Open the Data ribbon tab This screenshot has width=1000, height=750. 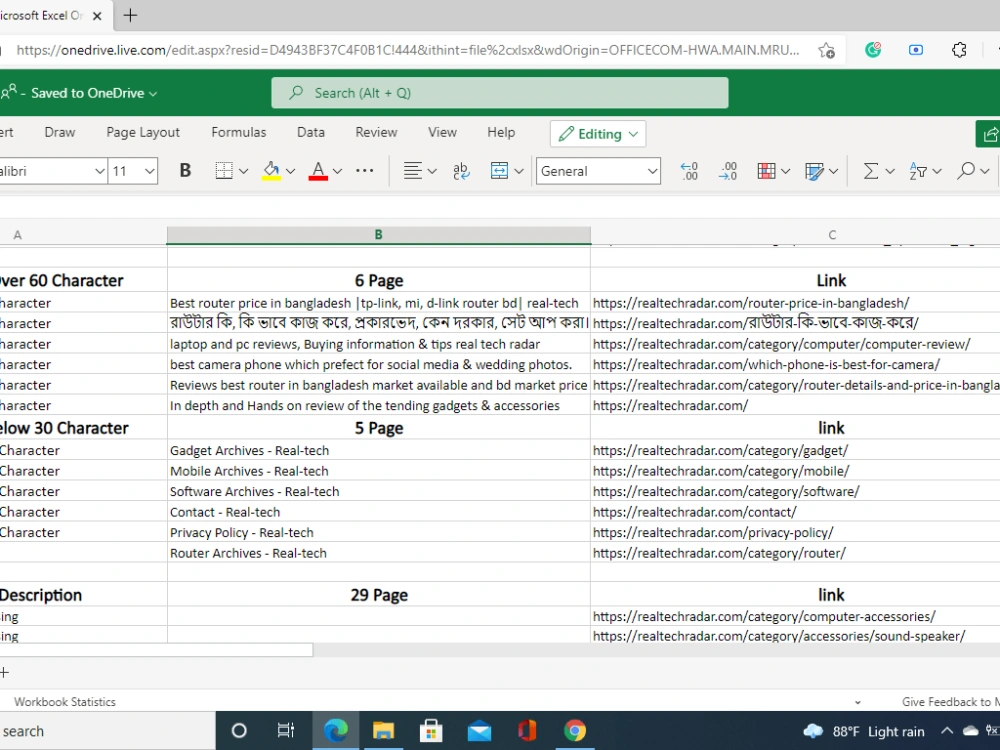(311, 132)
